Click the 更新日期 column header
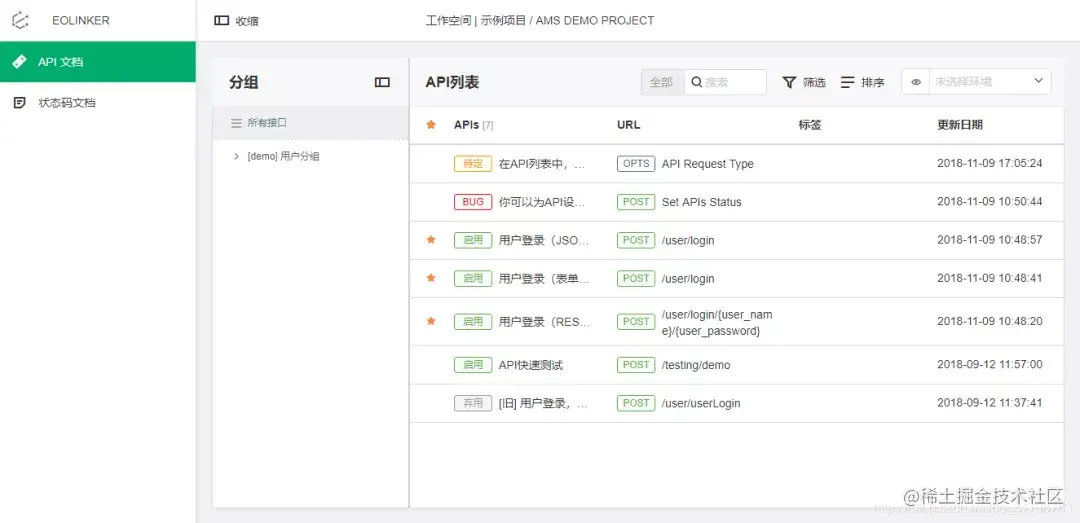 pyautogui.click(x=960, y=125)
